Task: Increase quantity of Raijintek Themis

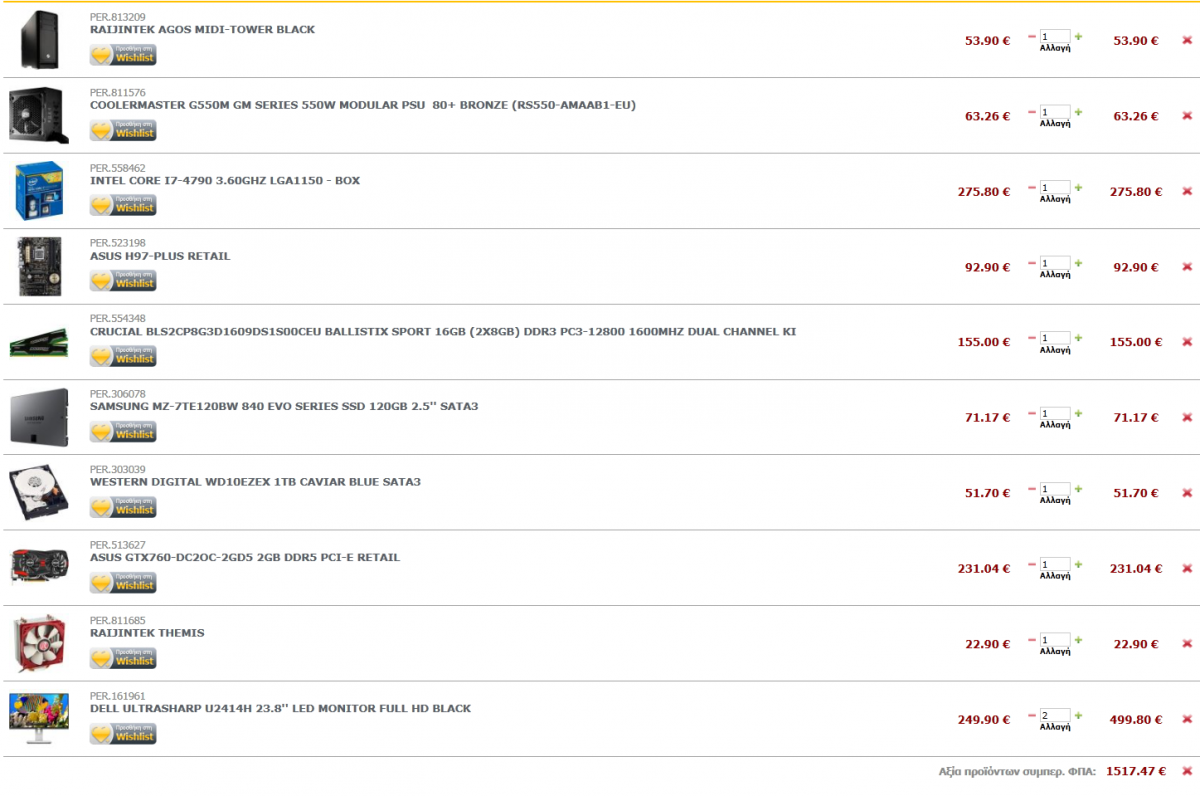Action: (x=1078, y=639)
